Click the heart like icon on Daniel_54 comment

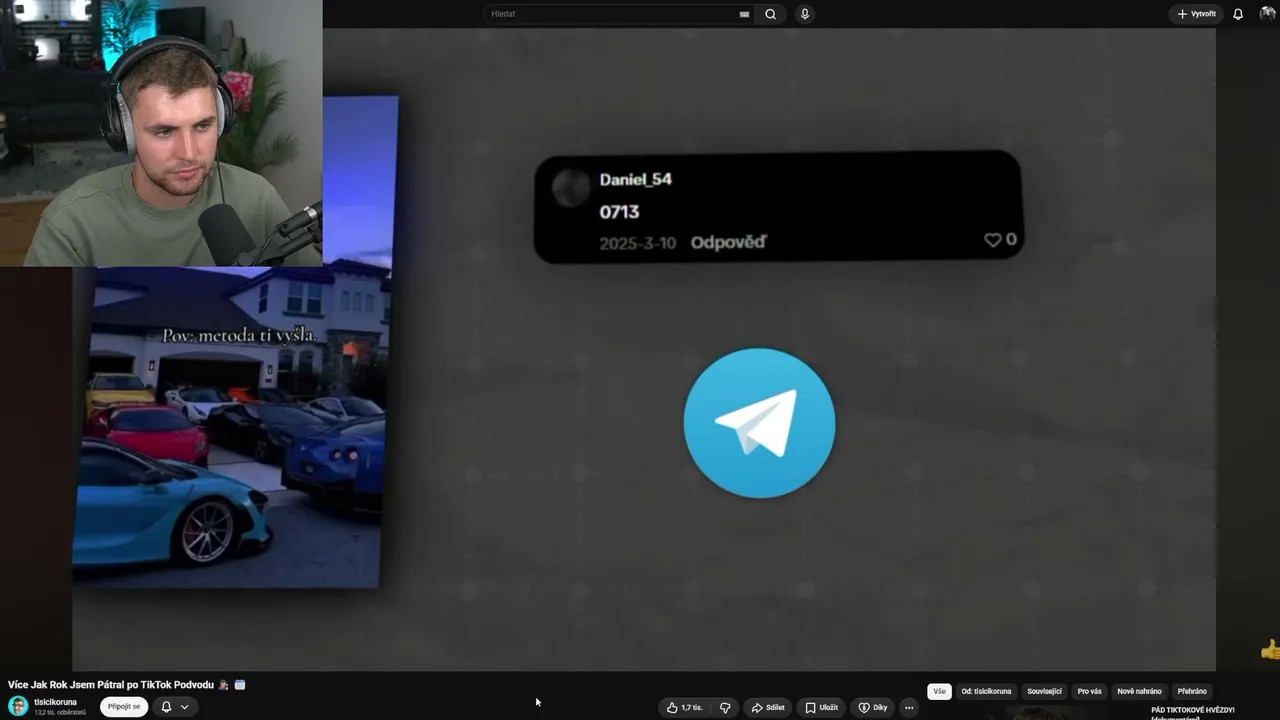[x=993, y=240]
